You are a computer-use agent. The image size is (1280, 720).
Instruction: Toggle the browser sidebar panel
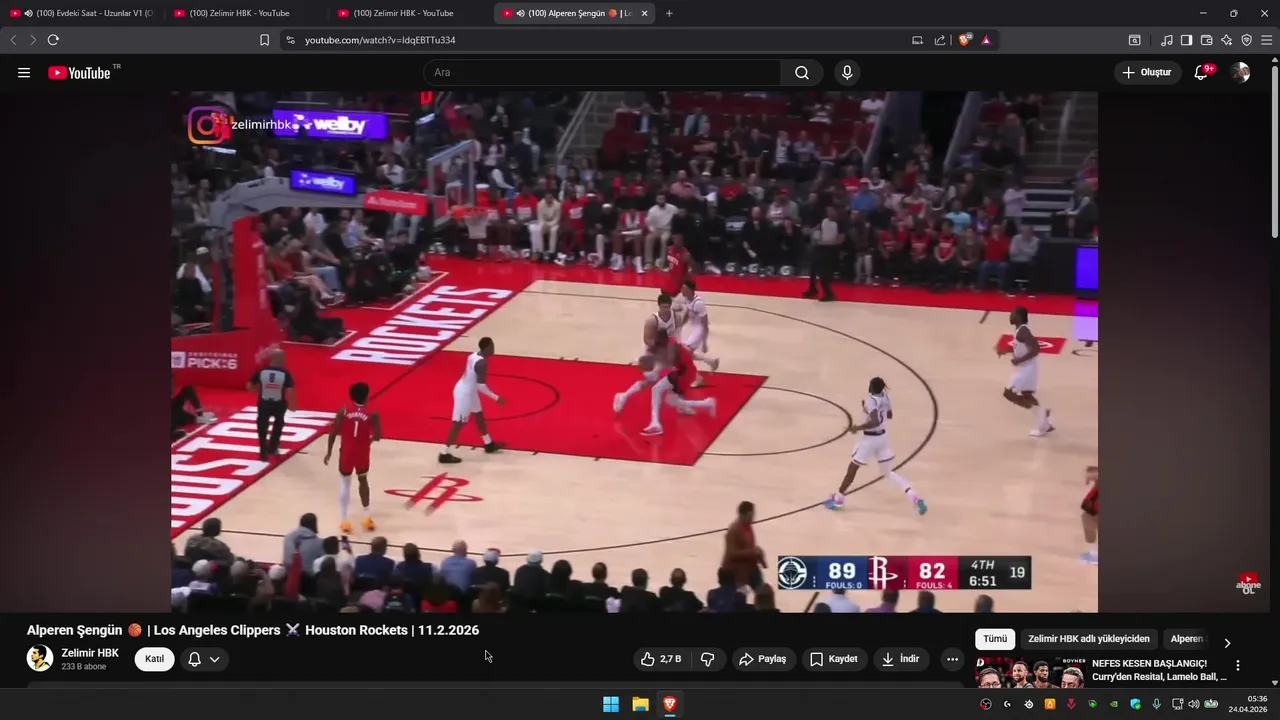(1186, 40)
